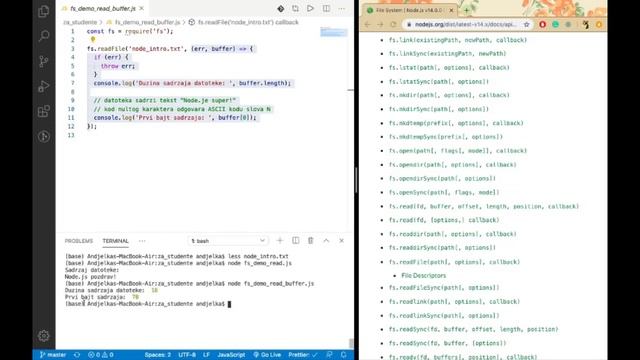Click the lowest activity bar icon above the gear
The image size is (640, 360).
[44, 136]
